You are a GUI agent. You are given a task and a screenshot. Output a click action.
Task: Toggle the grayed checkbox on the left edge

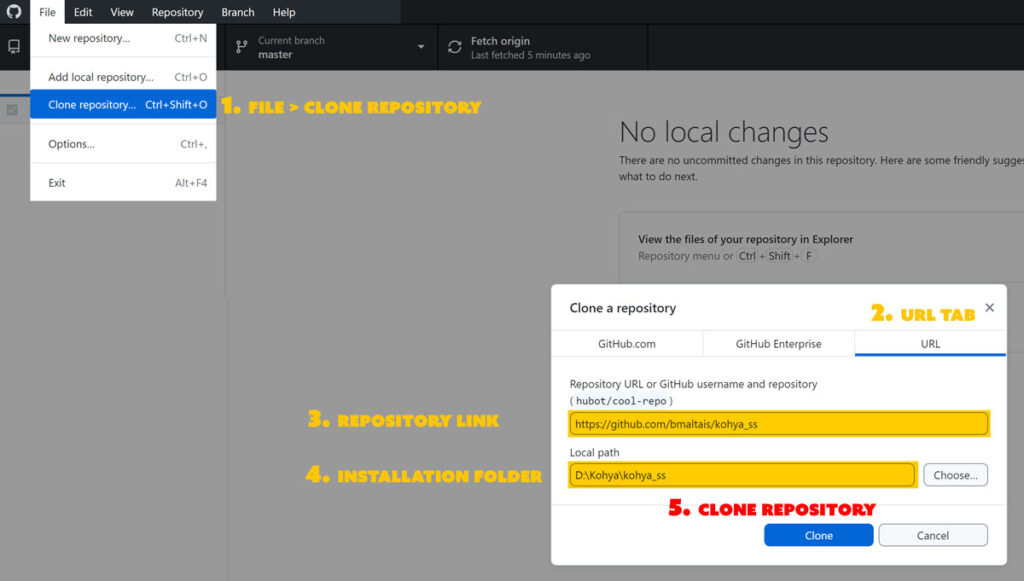(11, 109)
